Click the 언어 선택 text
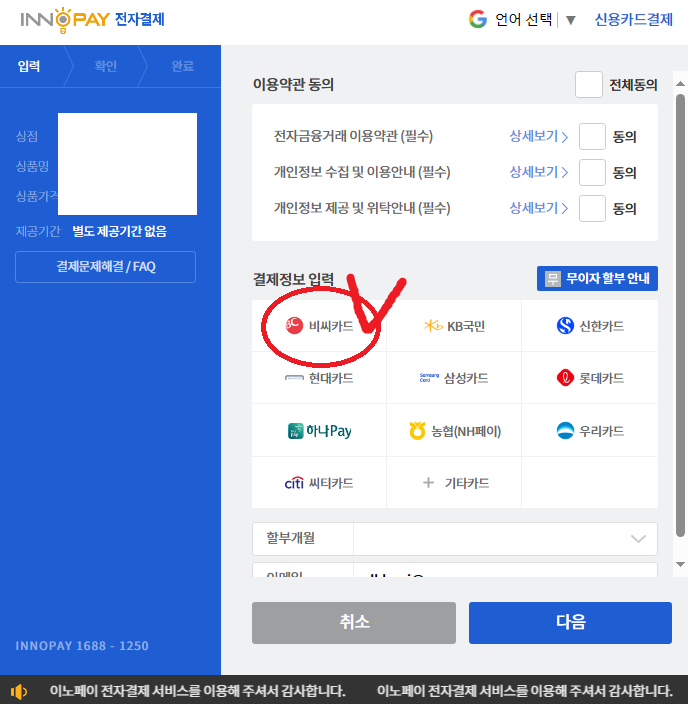This screenshot has width=688, height=704. 523,20
